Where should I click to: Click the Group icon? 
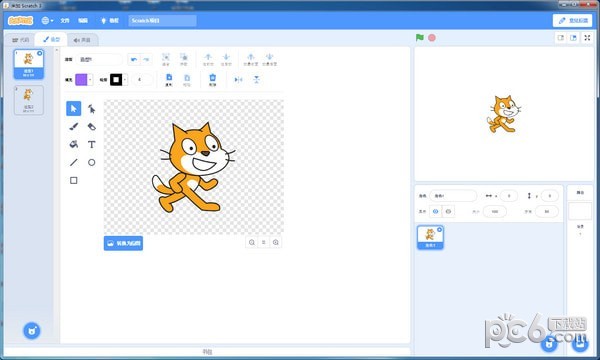click(166, 59)
